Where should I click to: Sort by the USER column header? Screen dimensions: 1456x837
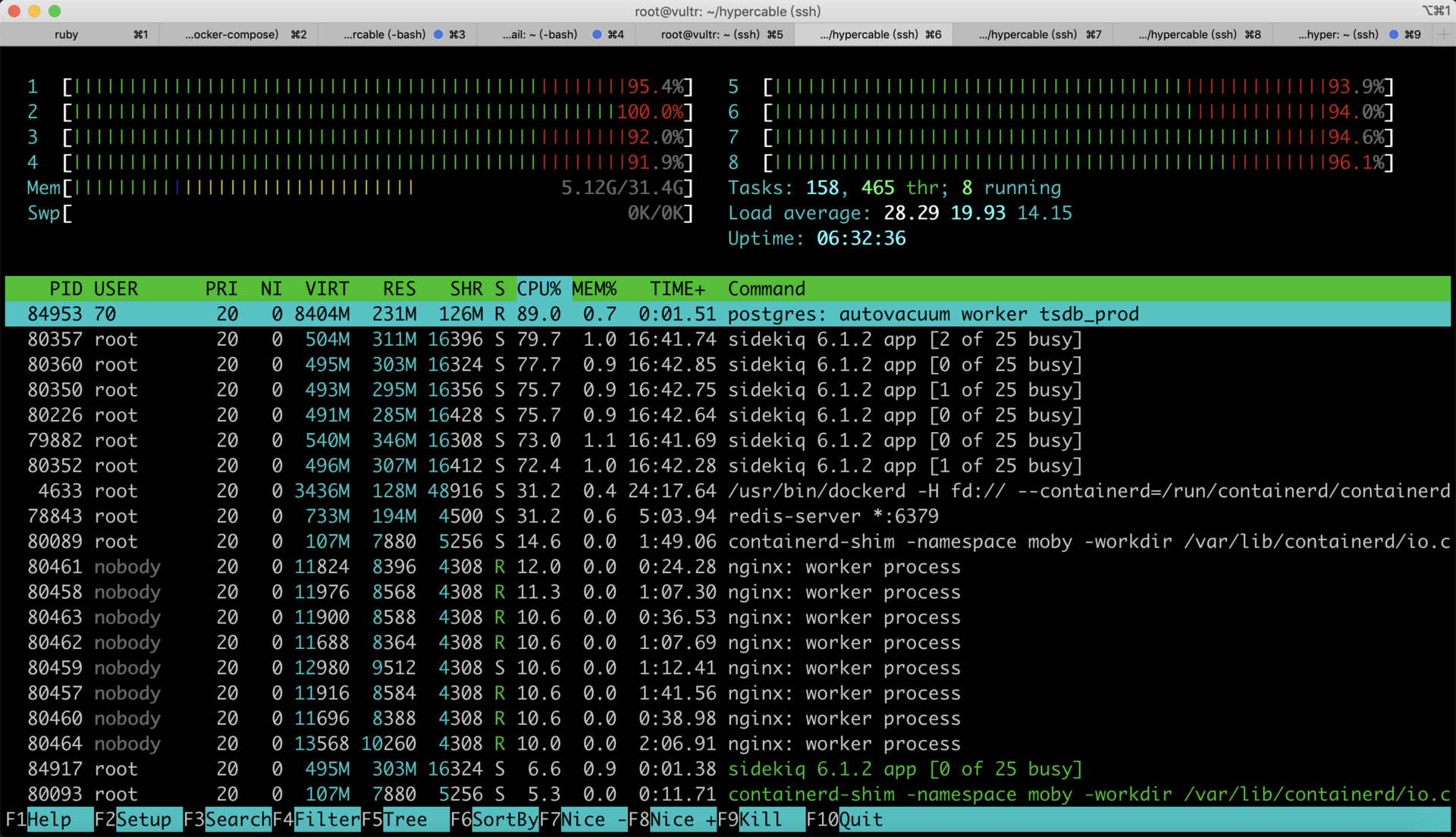coord(116,289)
